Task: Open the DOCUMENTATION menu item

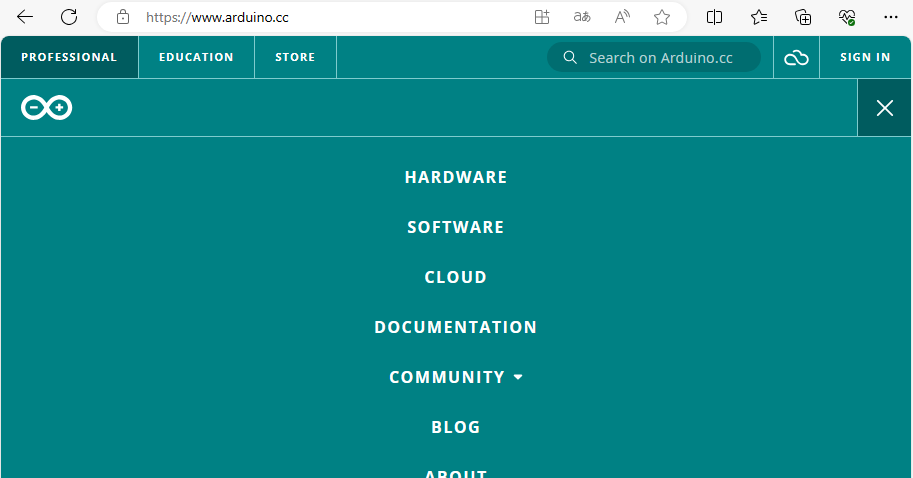Action: pos(456,327)
